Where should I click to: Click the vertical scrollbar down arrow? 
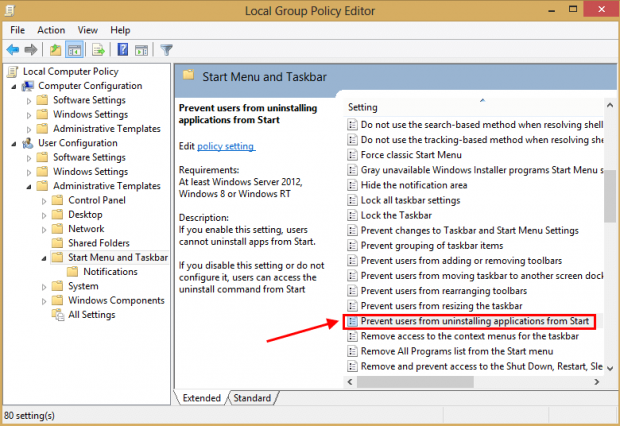point(610,368)
